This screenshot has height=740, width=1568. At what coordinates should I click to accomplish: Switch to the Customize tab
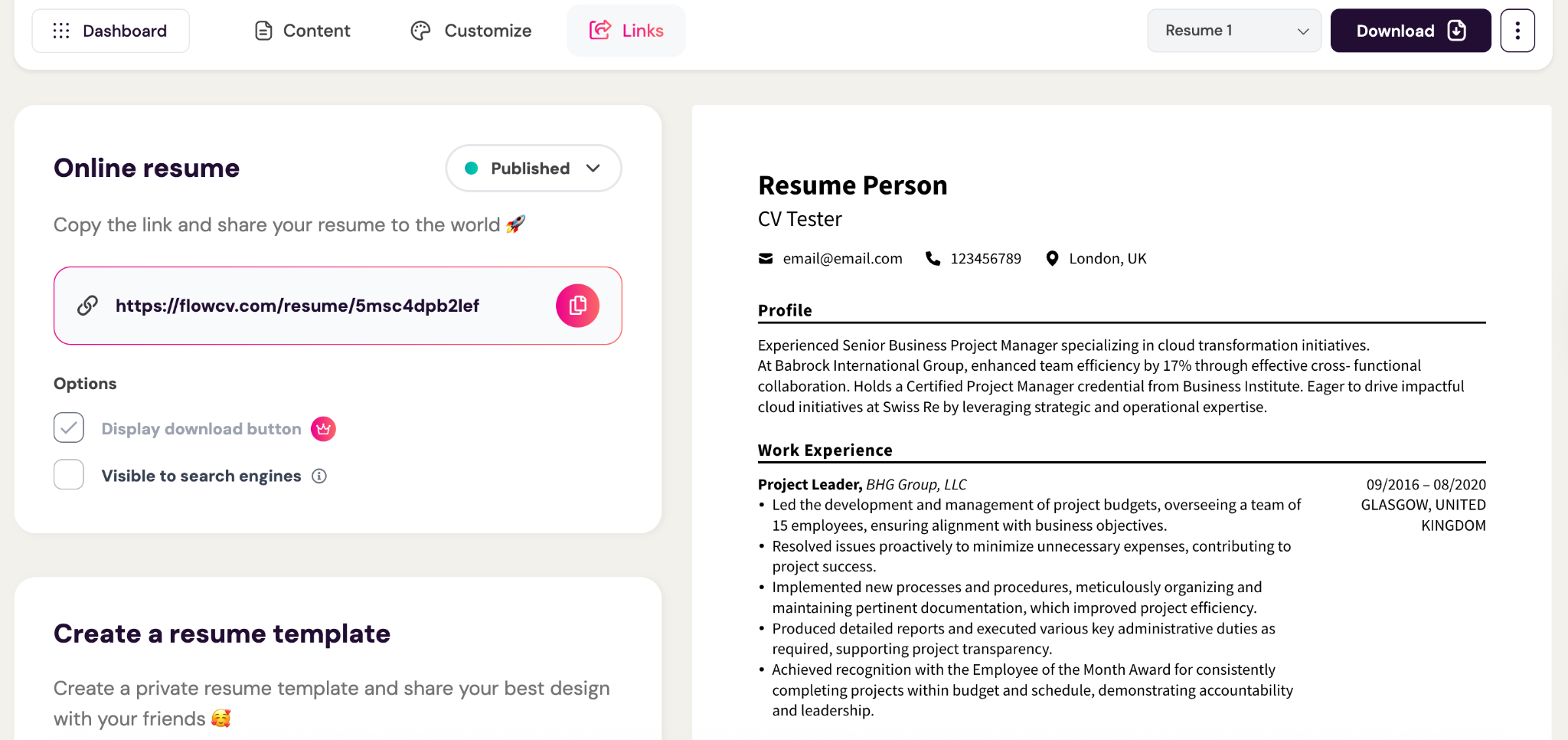[471, 31]
